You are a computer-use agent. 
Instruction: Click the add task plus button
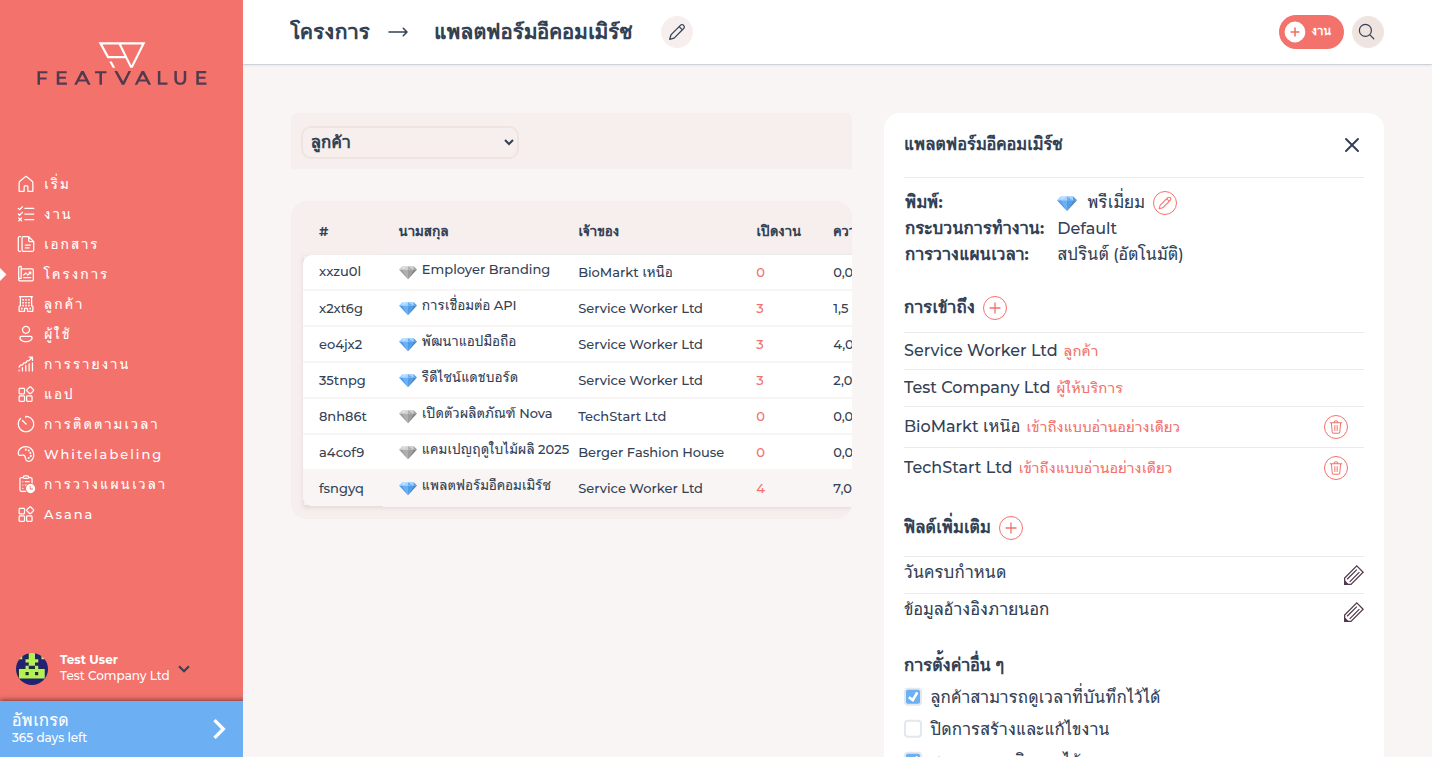pos(1310,32)
